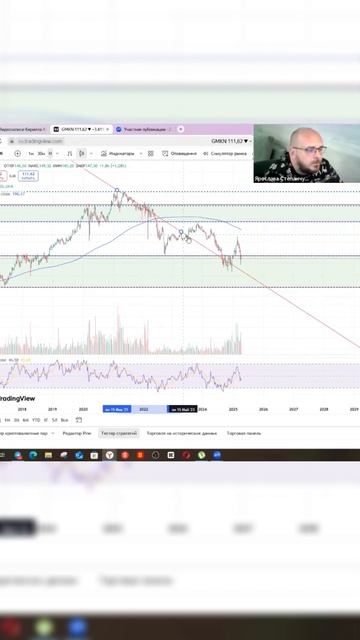Viewport: 360px width, 640px height.
Task: Select the candlestick chart type icon
Action: point(82,153)
